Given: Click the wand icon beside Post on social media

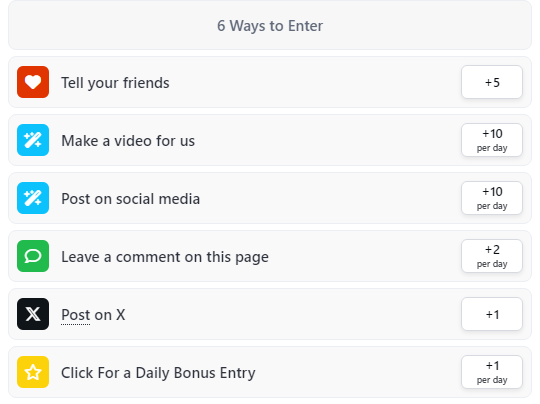Looking at the screenshot, I should coord(33,198).
